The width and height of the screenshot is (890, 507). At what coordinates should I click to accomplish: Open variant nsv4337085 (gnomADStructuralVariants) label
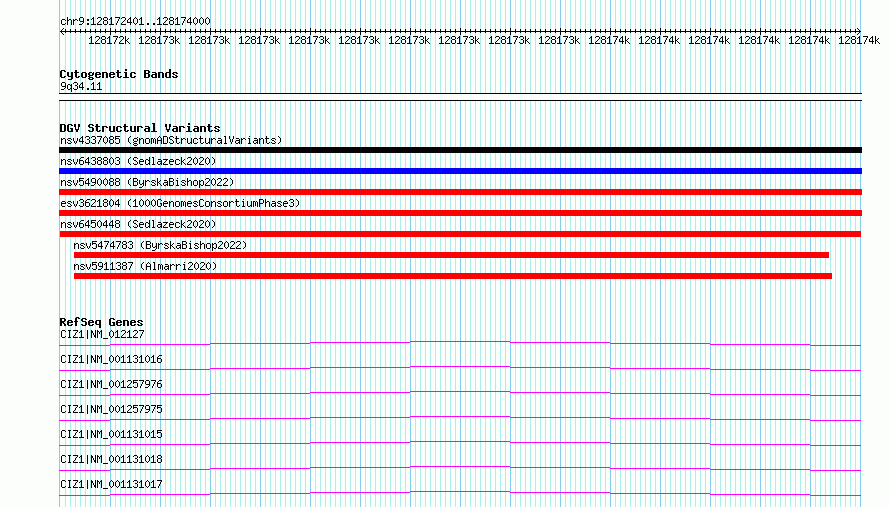(x=171, y=140)
